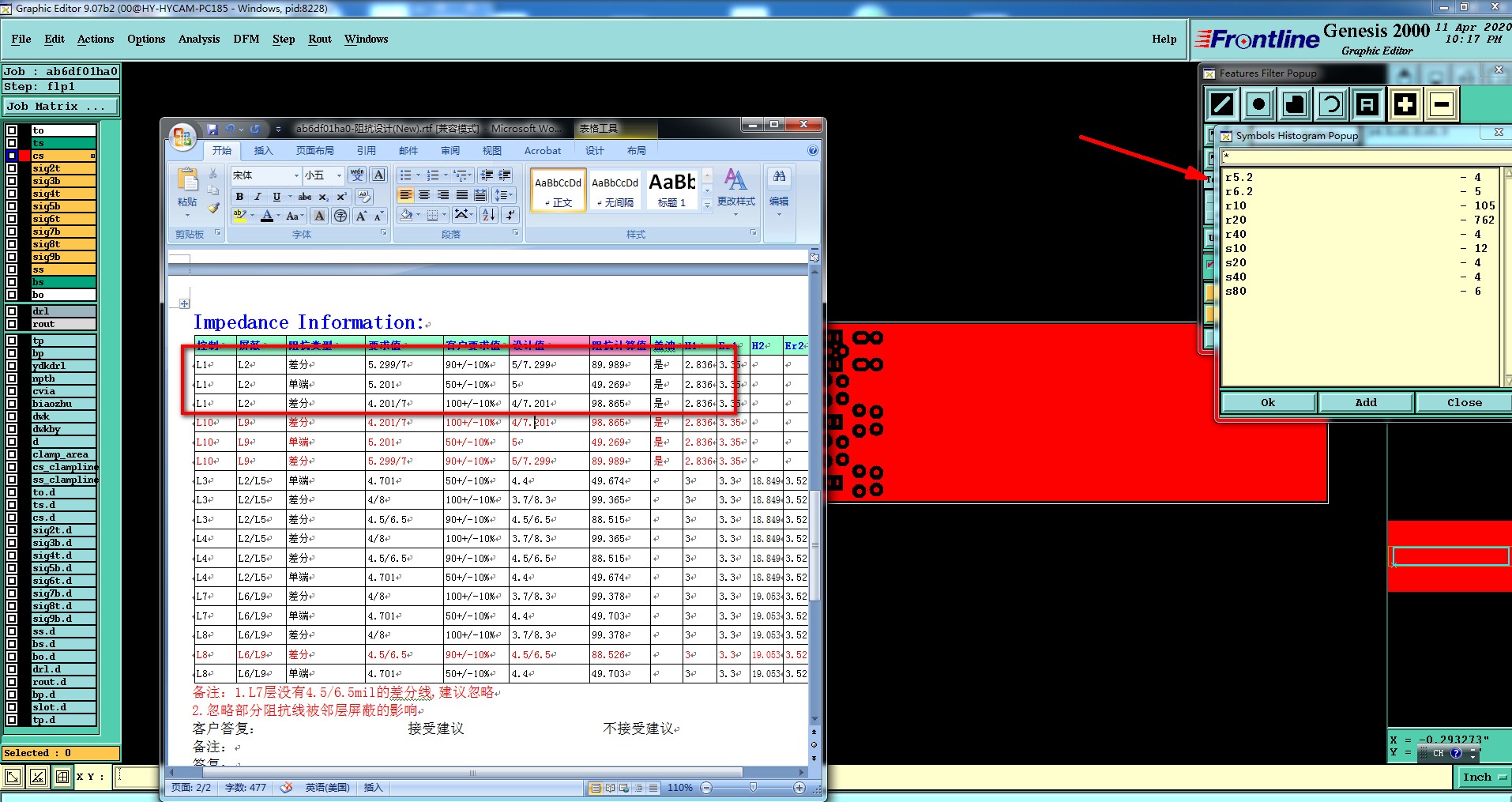The height and width of the screenshot is (802, 1512).
Task: Click the grid snap icon beside XY field
Action: pyautogui.click(x=62, y=777)
